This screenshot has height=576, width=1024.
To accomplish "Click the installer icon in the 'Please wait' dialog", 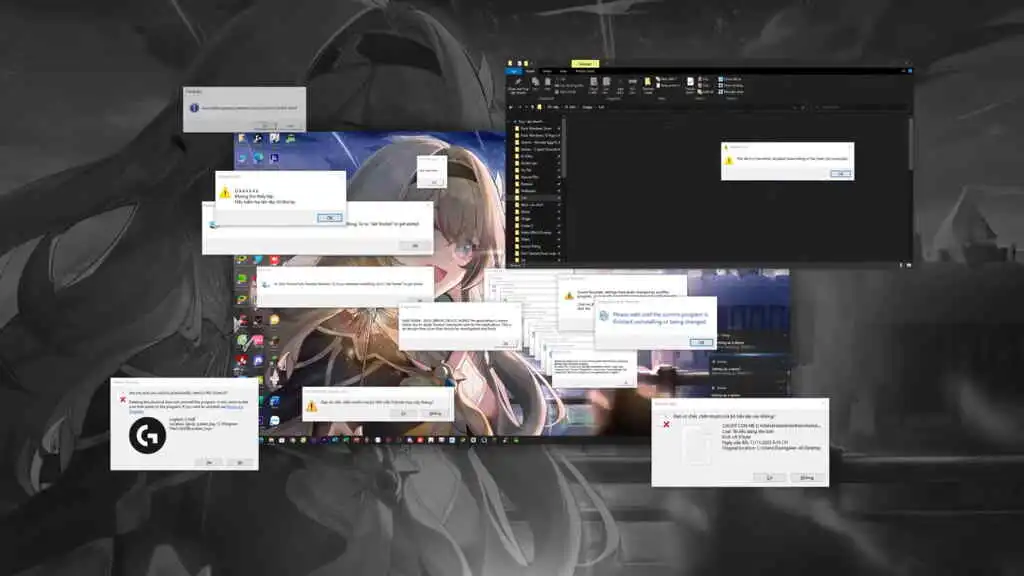I will 603,315.
